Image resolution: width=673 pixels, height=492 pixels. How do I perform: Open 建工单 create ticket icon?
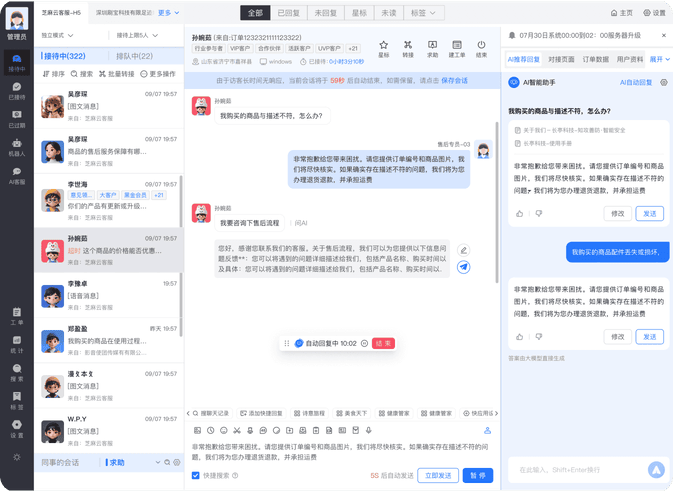(x=457, y=47)
